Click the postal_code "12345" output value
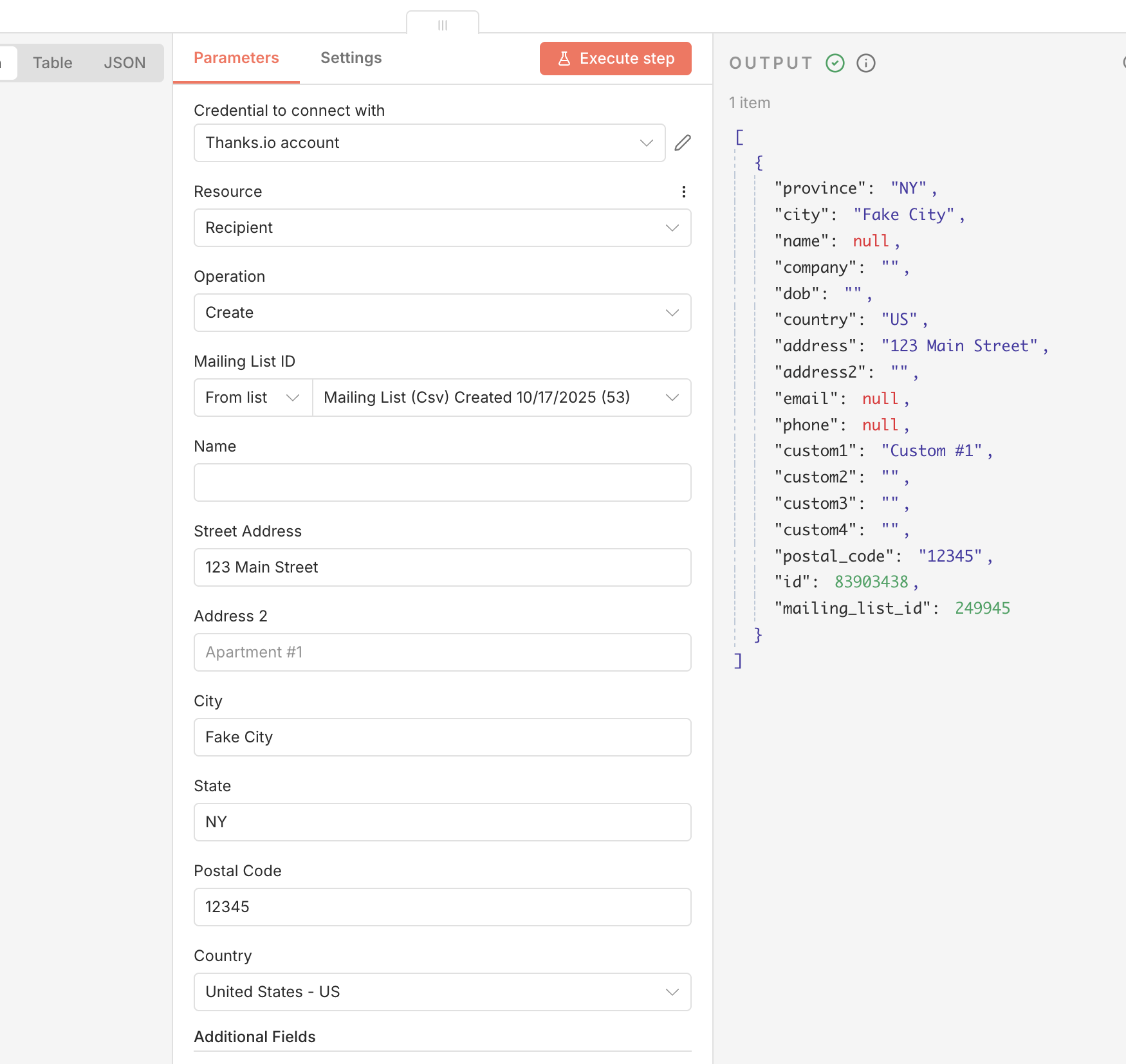The width and height of the screenshot is (1126, 1064). click(950, 556)
